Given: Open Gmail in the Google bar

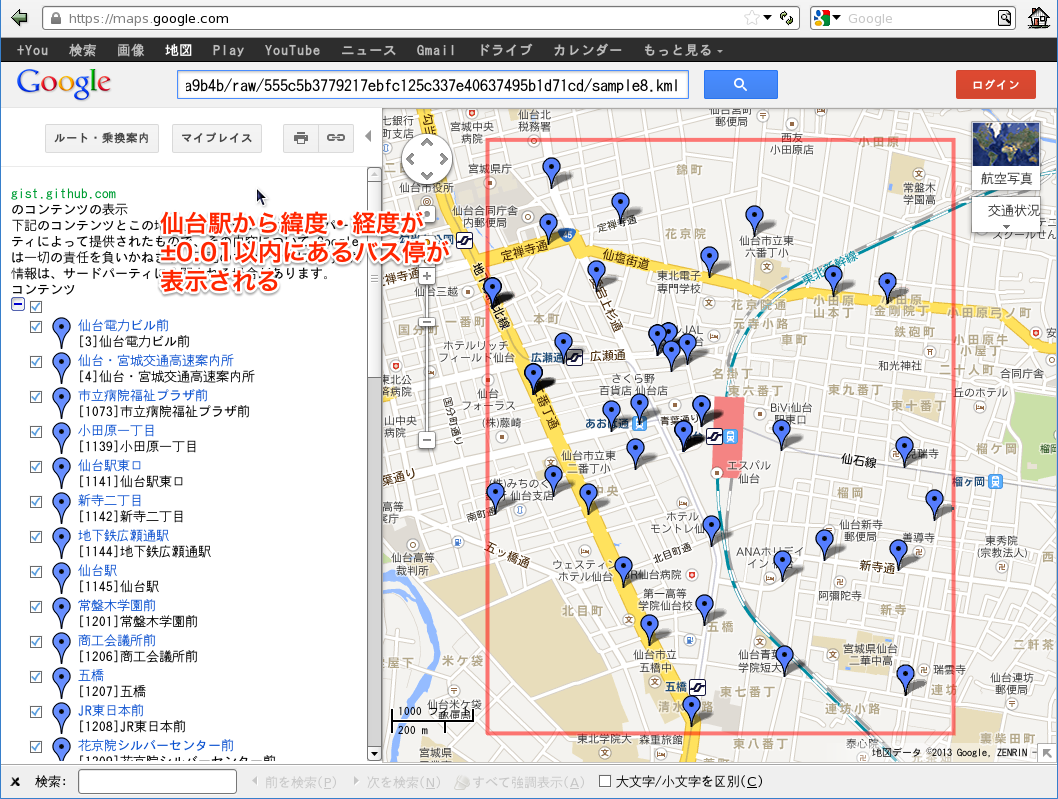Looking at the screenshot, I should [435, 50].
